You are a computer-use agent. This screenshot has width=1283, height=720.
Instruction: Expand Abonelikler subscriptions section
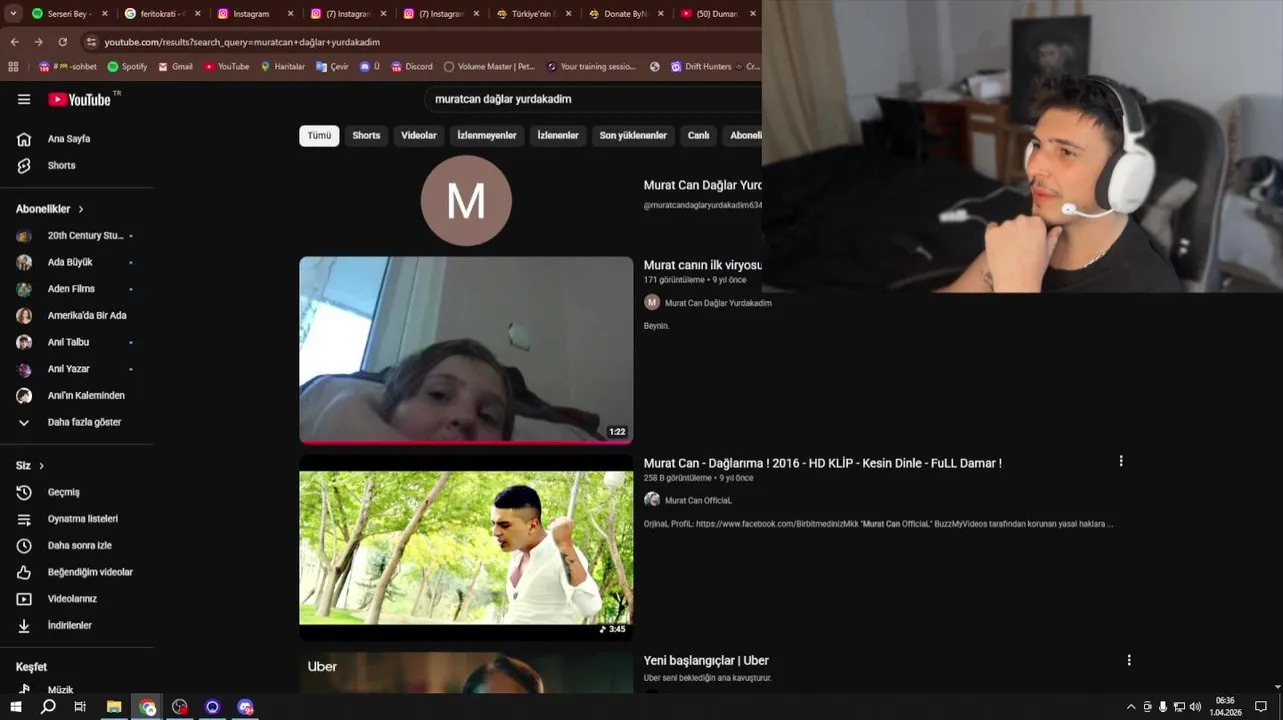pos(50,209)
